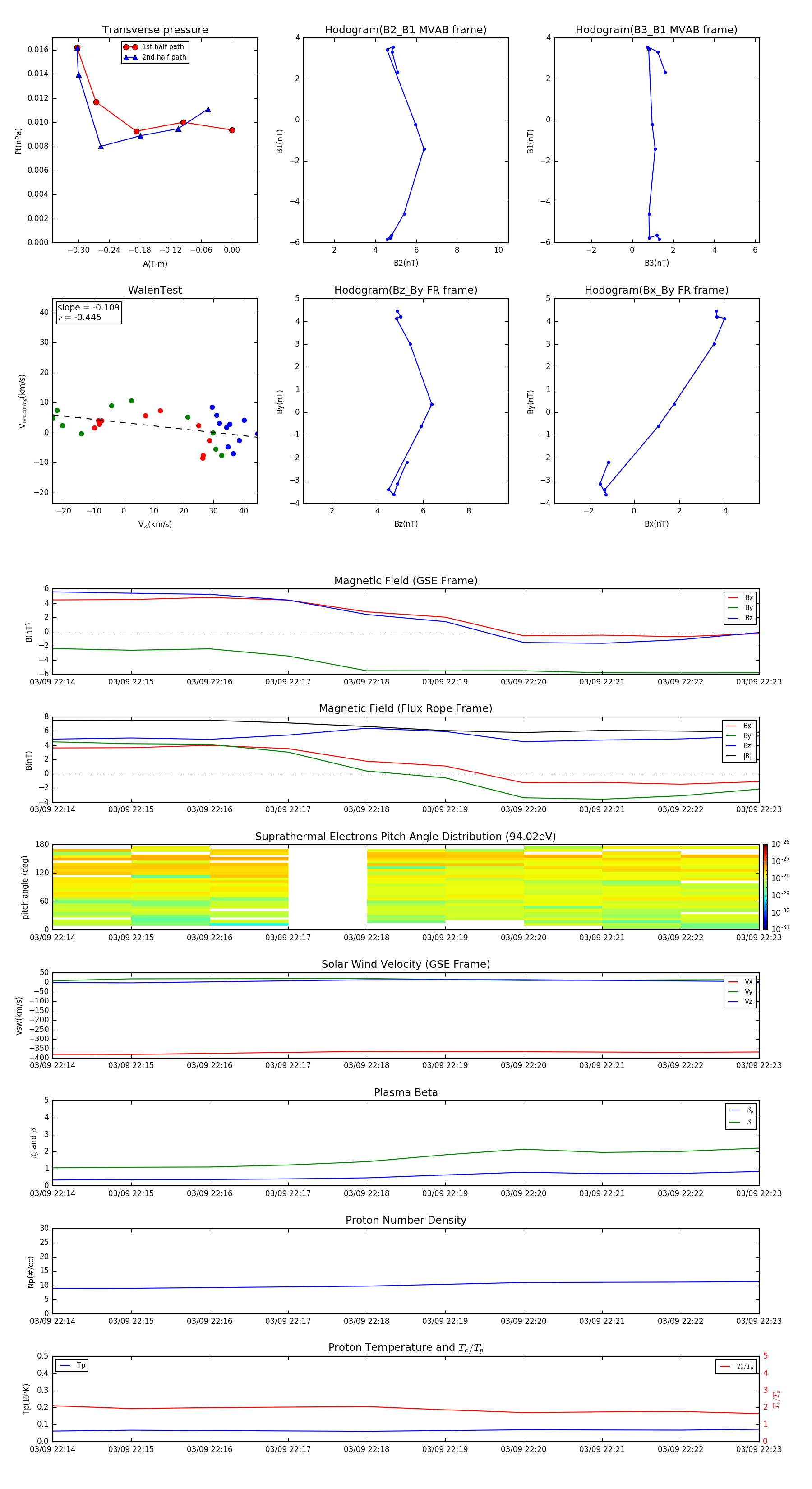Click the "Hodogram(Bx_By FR frame)" title
This screenshot has height=1489, width=812.
point(656,290)
